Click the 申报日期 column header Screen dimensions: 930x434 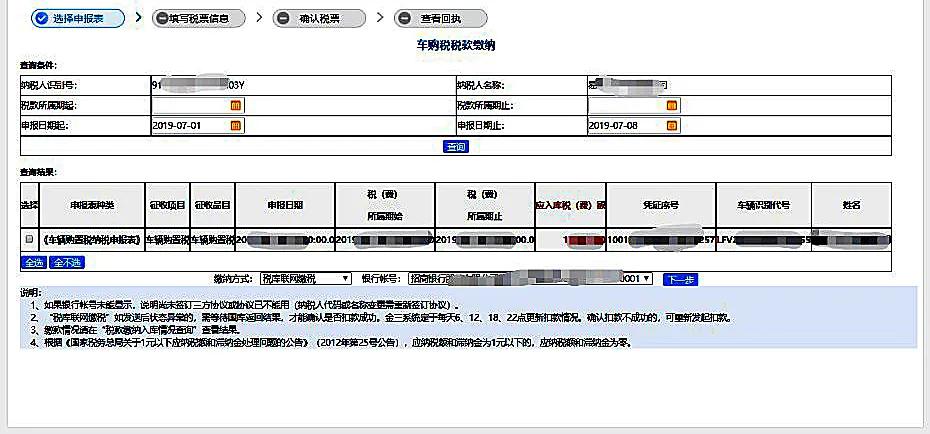(x=285, y=204)
